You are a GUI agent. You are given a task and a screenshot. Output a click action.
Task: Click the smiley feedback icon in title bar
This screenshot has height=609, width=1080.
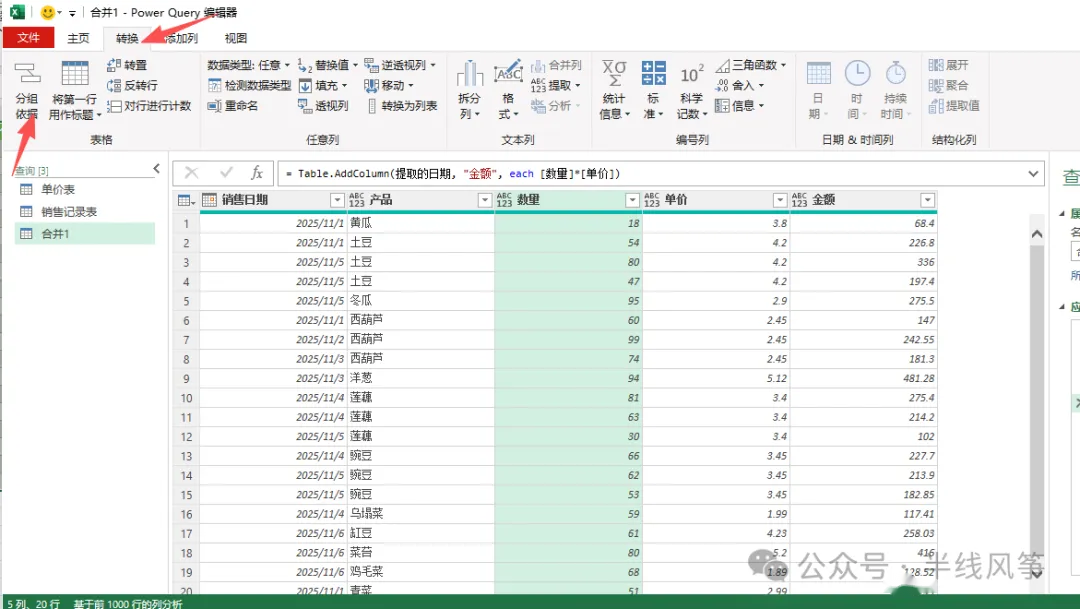48,12
